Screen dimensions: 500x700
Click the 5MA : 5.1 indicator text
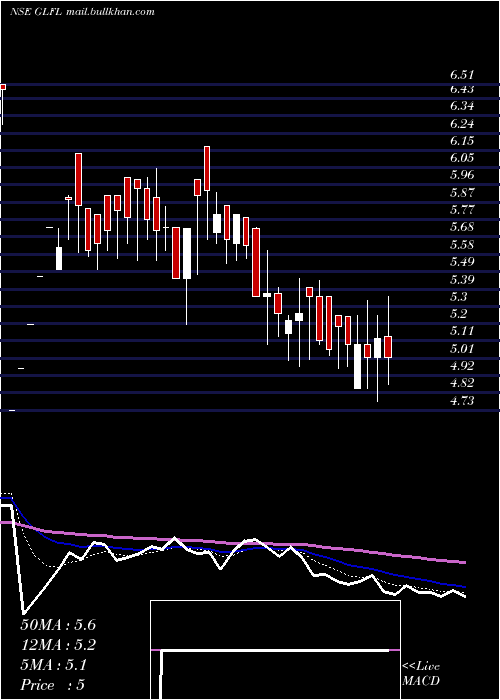click(x=54, y=665)
